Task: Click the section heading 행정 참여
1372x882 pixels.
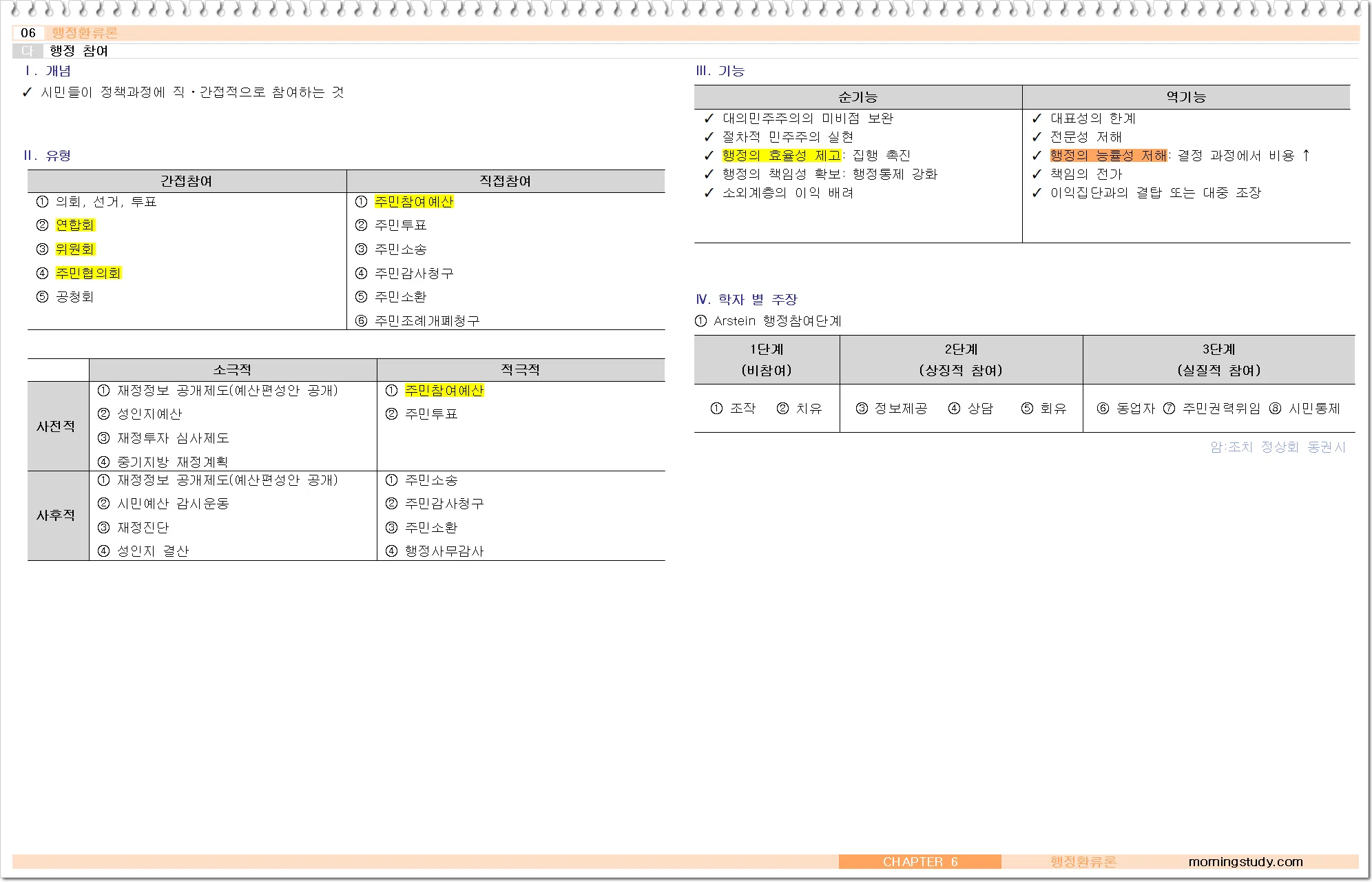Action: point(79,51)
